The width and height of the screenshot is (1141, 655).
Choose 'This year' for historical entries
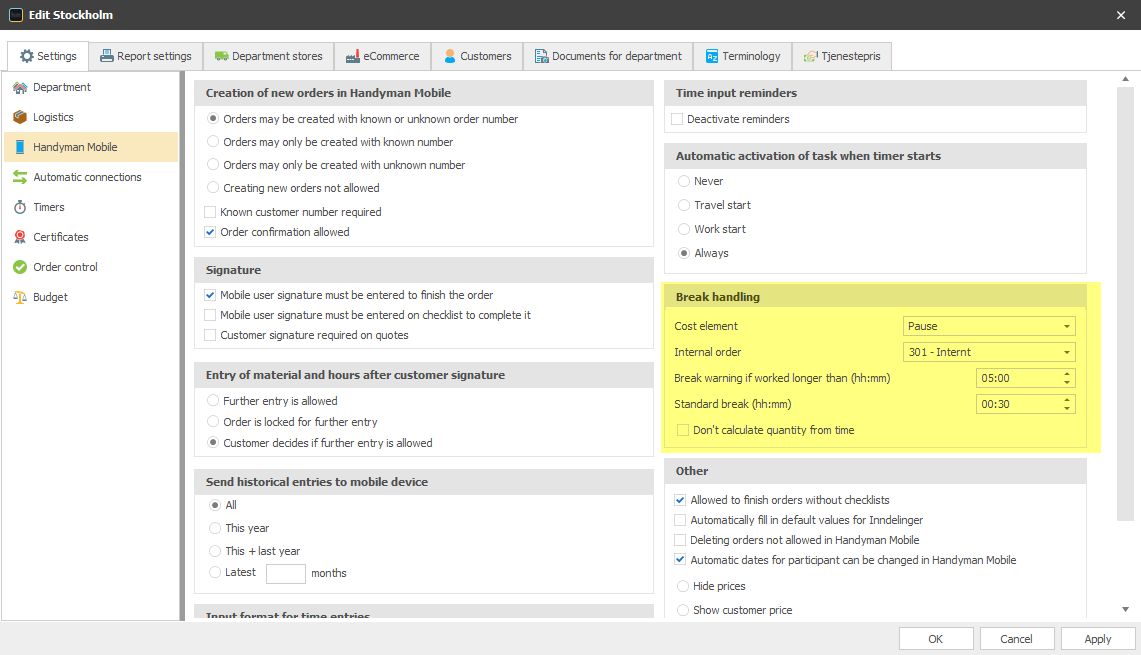pyautogui.click(x=215, y=528)
